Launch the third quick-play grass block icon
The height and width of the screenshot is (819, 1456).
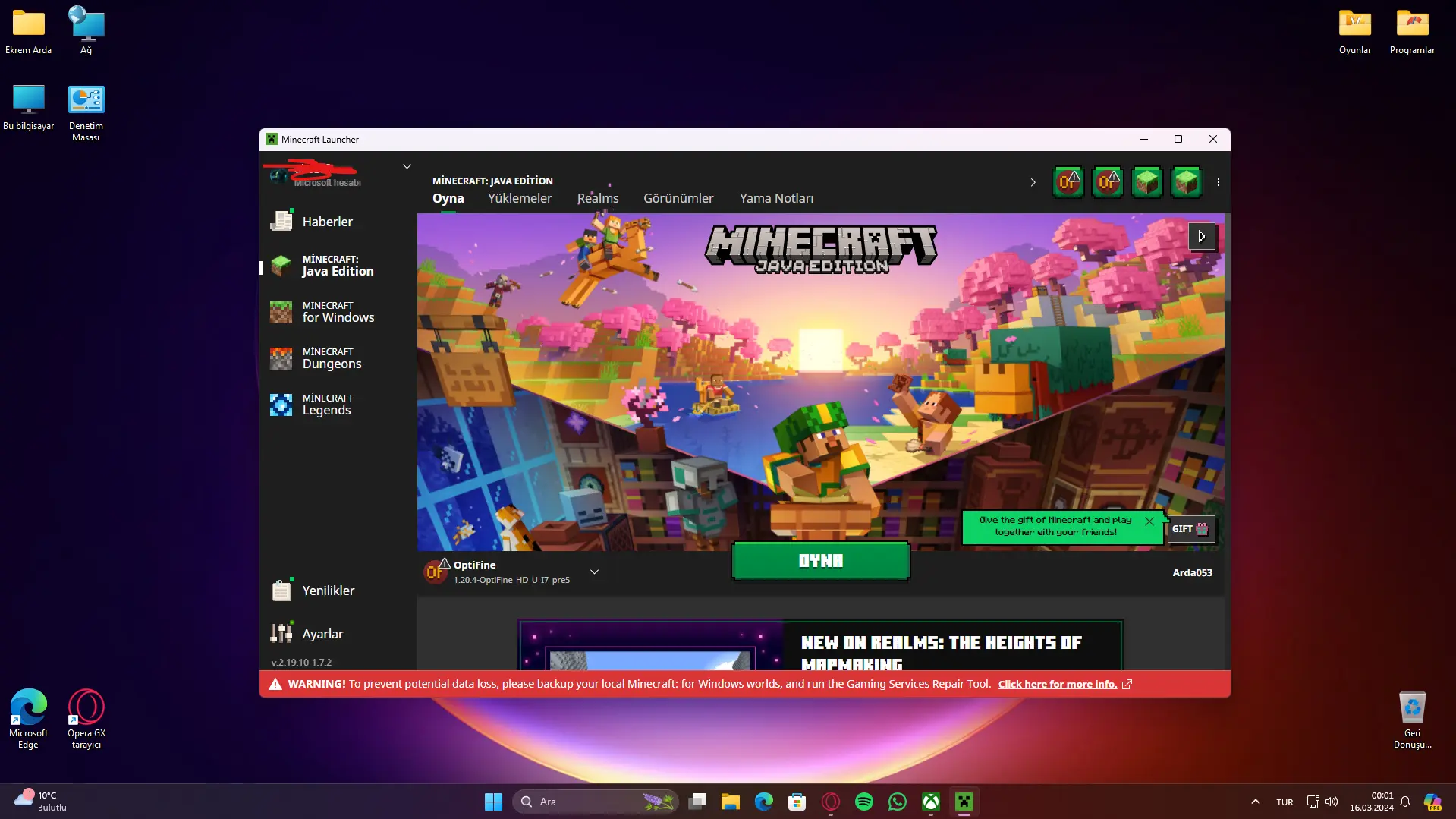(x=1147, y=182)
